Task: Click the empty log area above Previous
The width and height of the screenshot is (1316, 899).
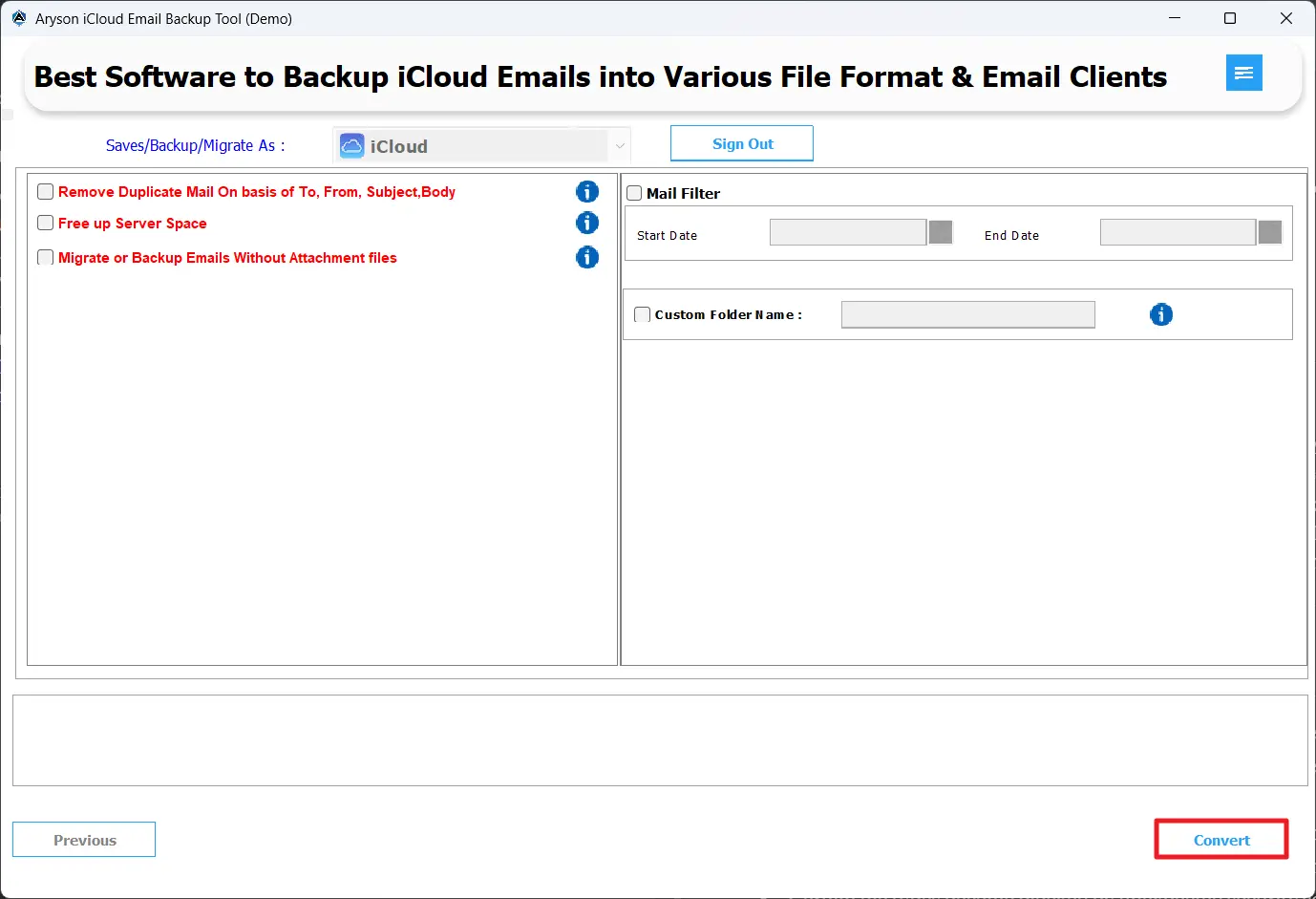Action: 660,740
